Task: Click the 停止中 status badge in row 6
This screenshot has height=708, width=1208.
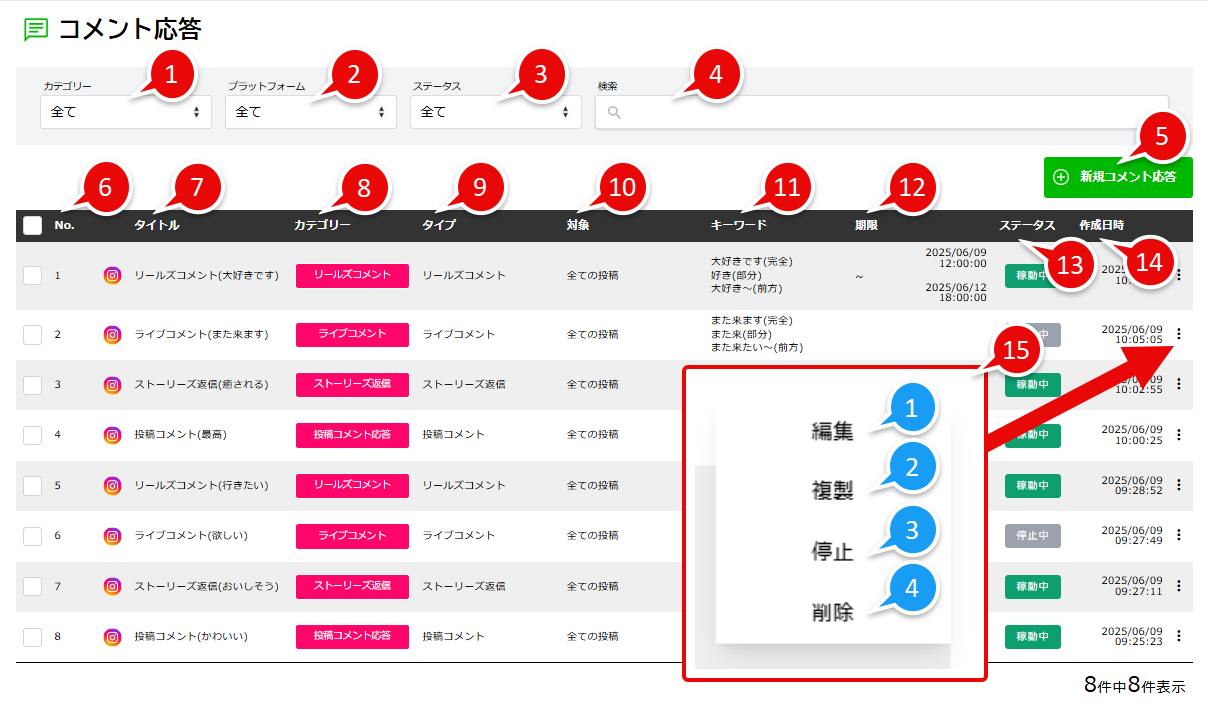Action: pos(1032,536)
